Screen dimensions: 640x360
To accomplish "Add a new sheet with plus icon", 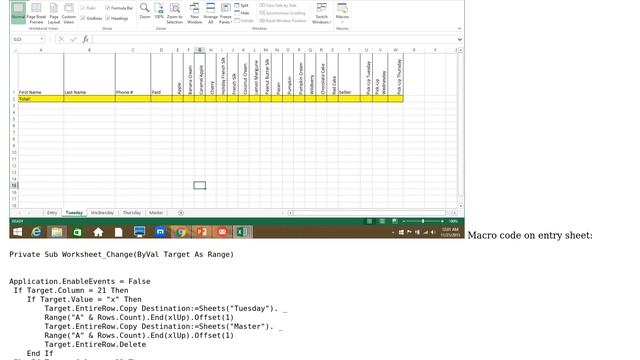I will coord(181,213).
